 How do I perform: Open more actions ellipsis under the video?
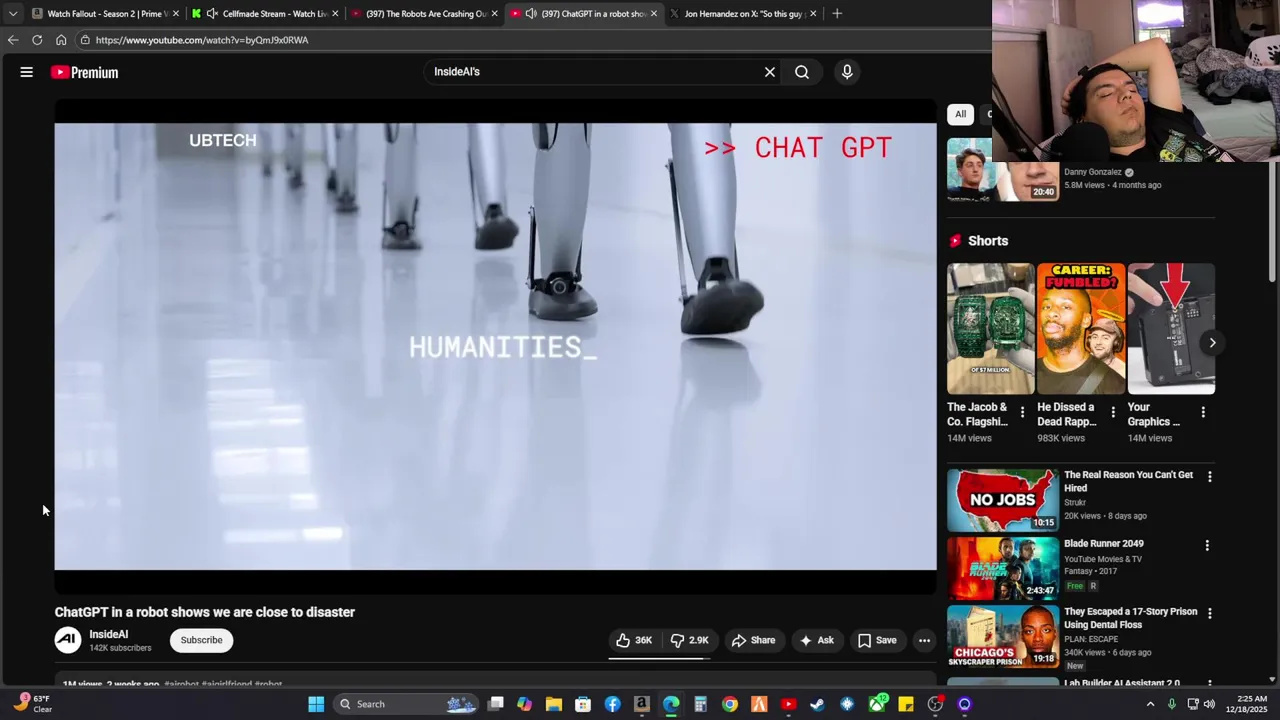point(924,640)
